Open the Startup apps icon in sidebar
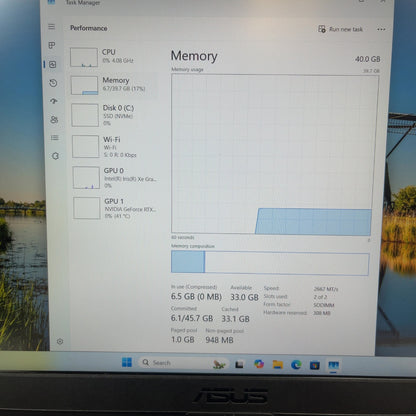This screenshot has width=416, height=416. (x=54, y=101)
